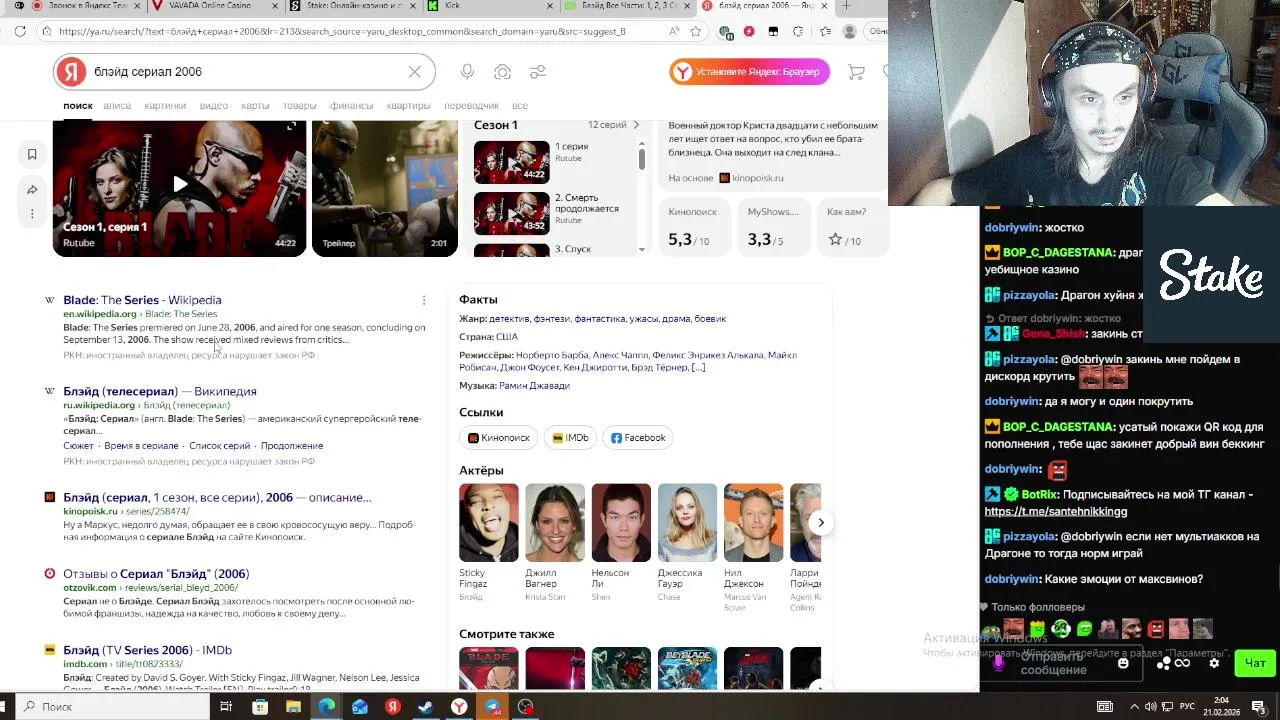The width and height of the screenshot is (1280, 720).
Task: Toggle read aloud icon in the address bar
Action: (x=676, y=31)
